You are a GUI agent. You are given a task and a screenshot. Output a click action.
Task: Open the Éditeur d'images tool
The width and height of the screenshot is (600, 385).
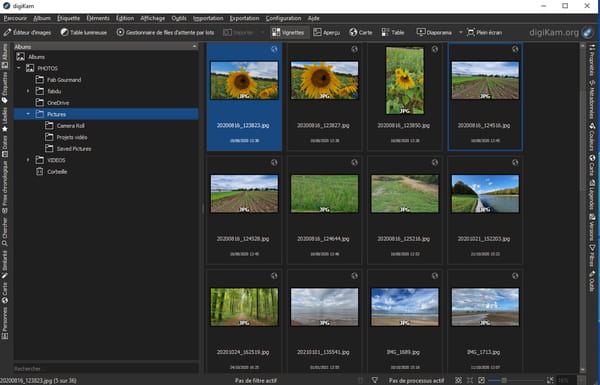[x=27, y=33]
